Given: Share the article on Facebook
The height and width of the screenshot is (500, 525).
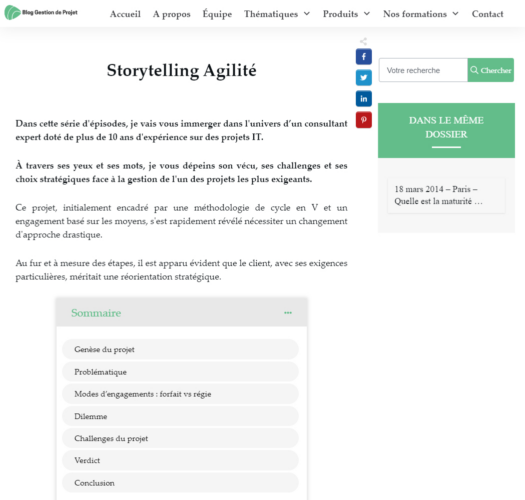Looking at the screenshot, I should (x=364, y=57).
